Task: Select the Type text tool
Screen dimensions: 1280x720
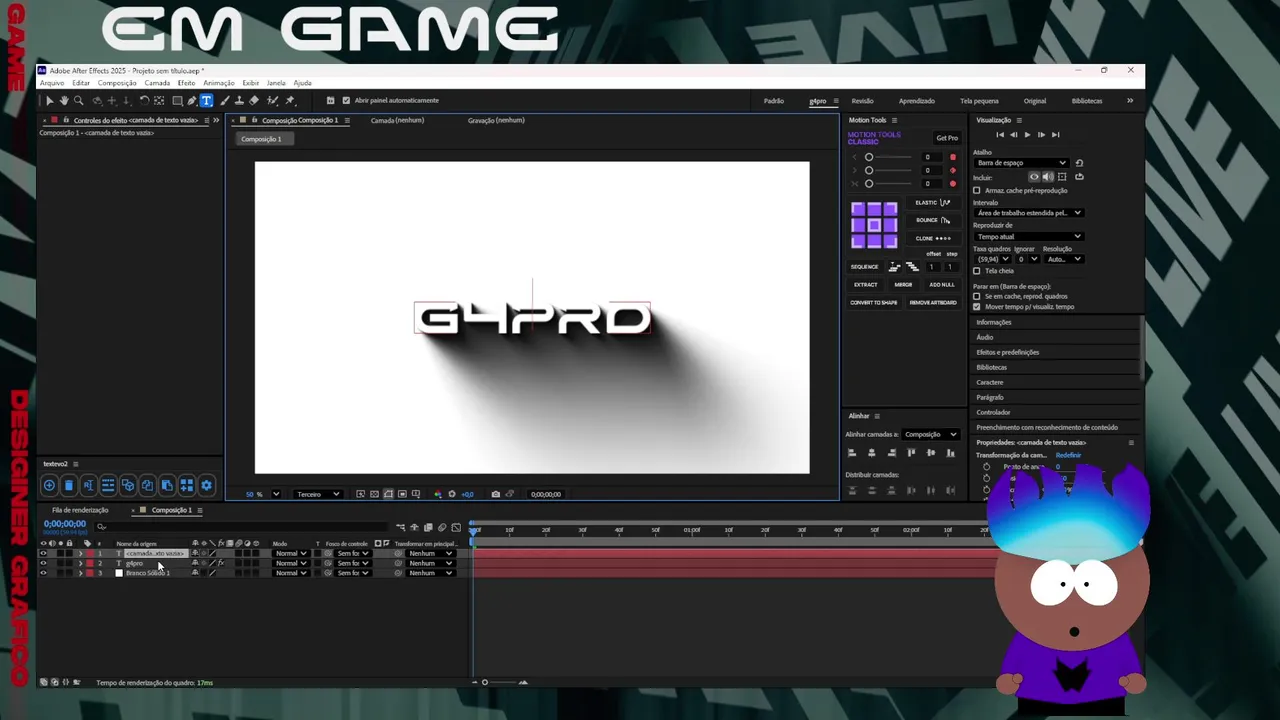Action: click(x=206, y=100)
